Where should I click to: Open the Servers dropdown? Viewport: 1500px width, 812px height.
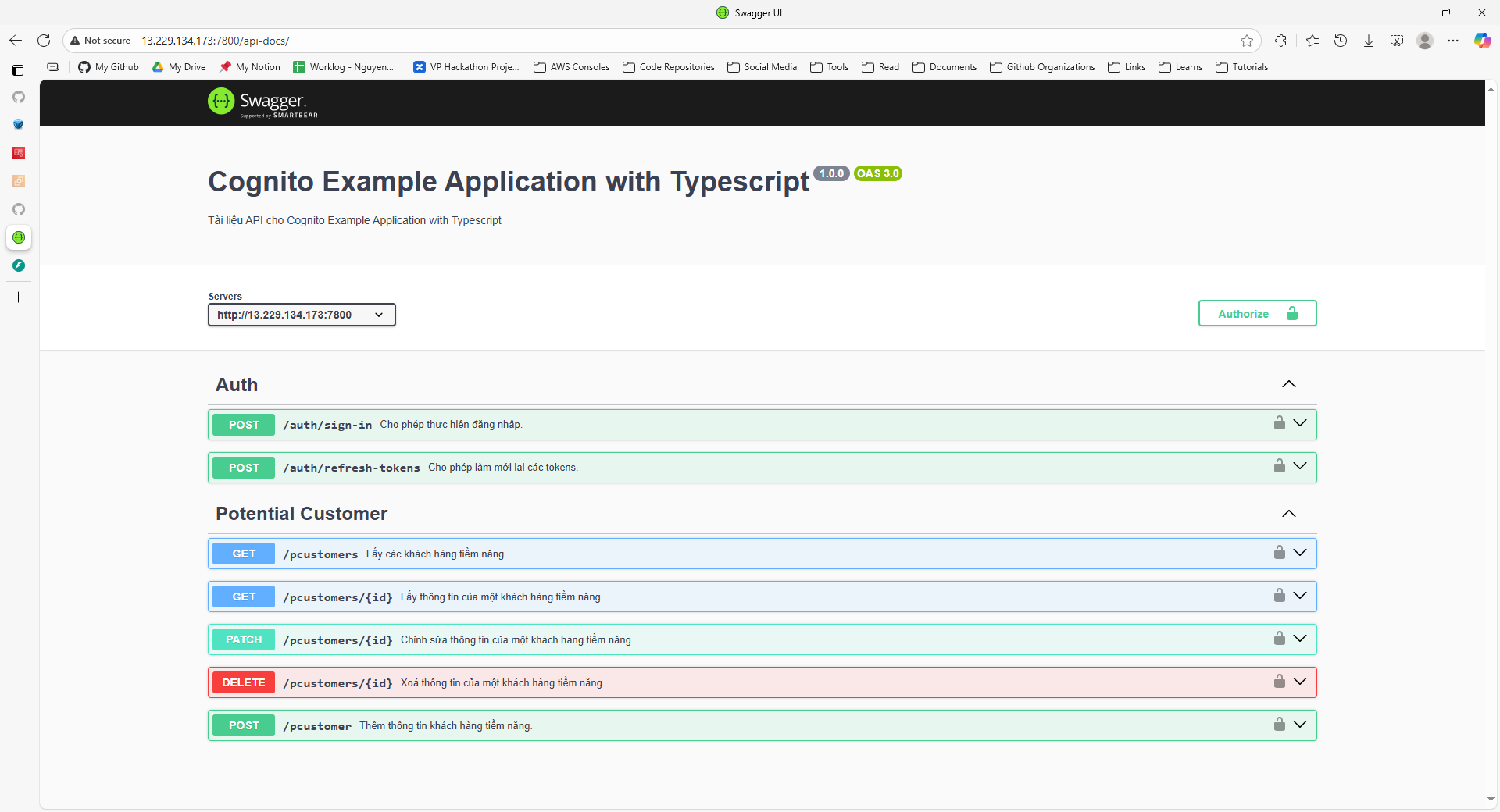[302, 315]
